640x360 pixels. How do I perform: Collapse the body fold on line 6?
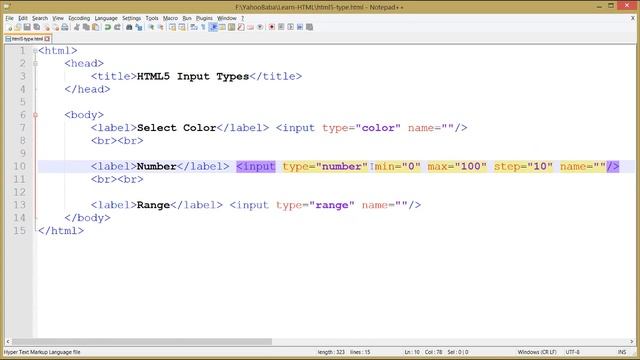click(35, 115)
